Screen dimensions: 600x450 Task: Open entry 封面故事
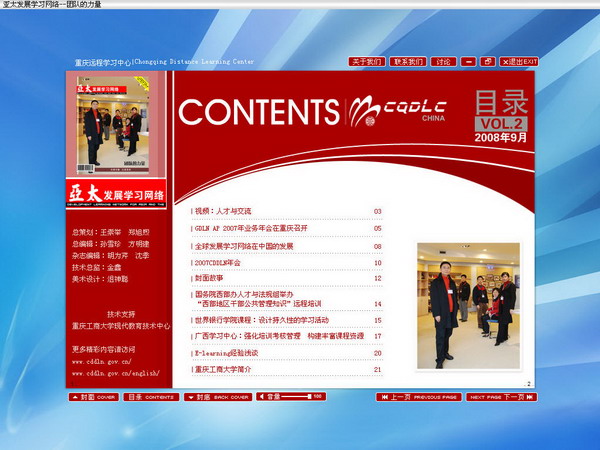coord(209,278)
